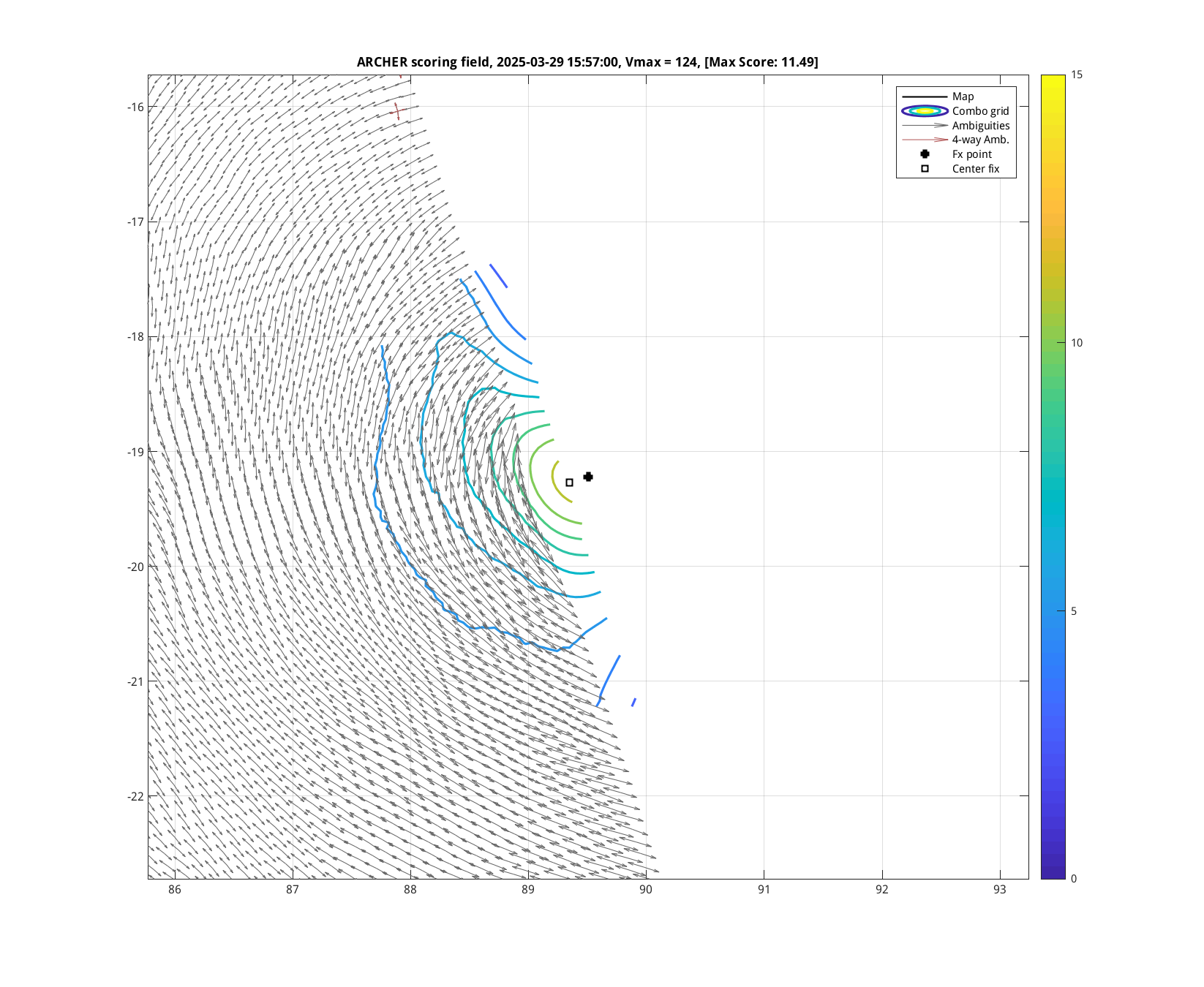This screenshot has height=987, width=1204.
Task: Click the Center fix square symbol in legend
Action: pos(925,169)
